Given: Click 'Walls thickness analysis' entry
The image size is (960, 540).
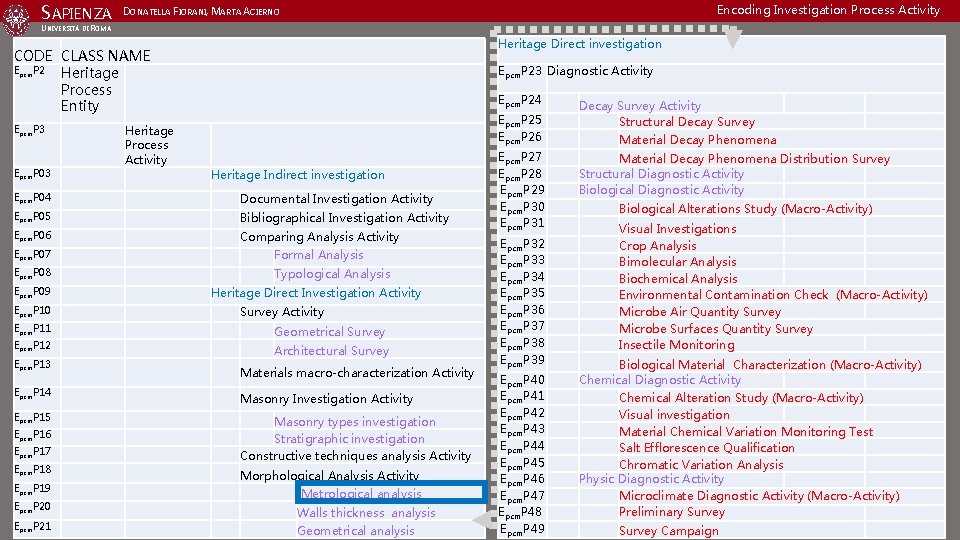Looking at the screenshot, I should point(366,513).
